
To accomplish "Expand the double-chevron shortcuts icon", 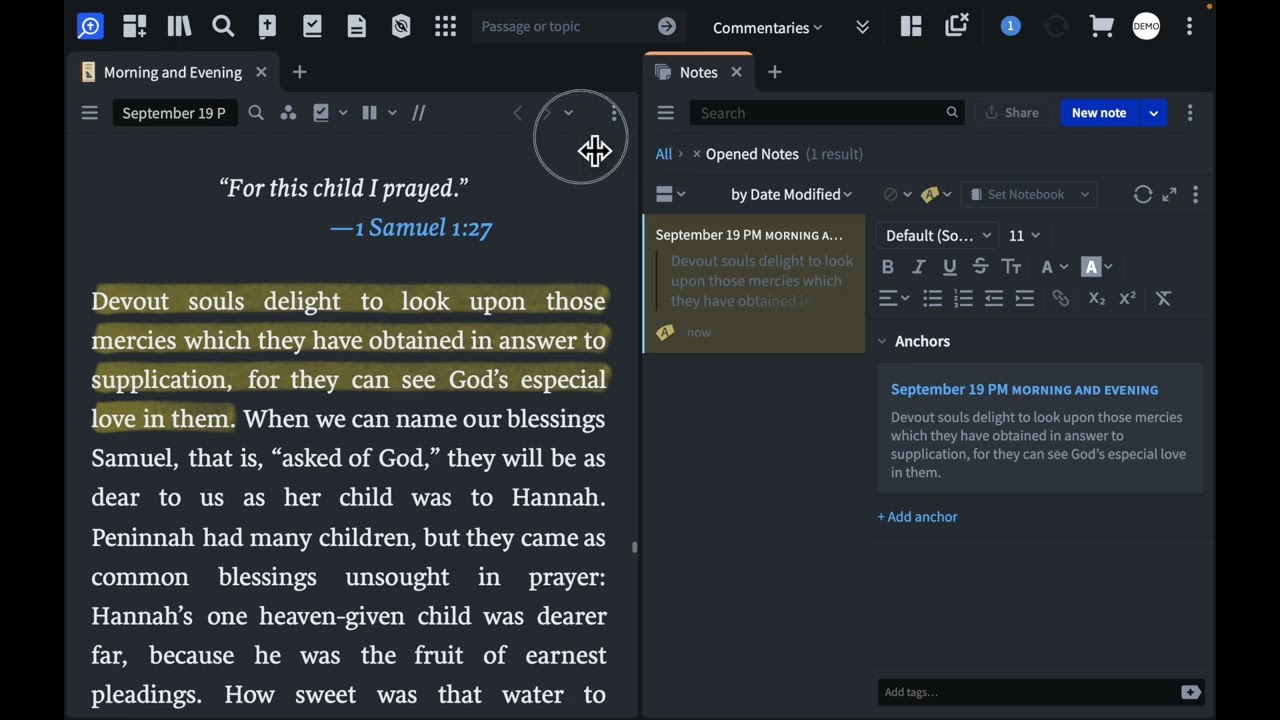I will click(862, 27).
